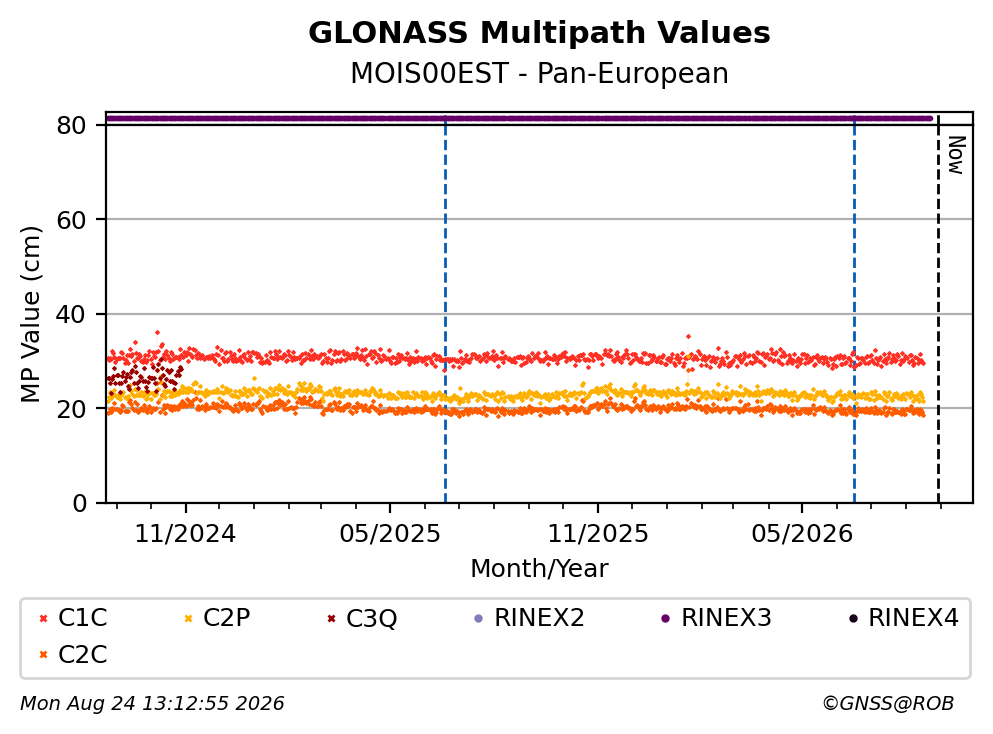
Task: Click the 80 y-axis tick label
Action: click(x=71, y=125)
